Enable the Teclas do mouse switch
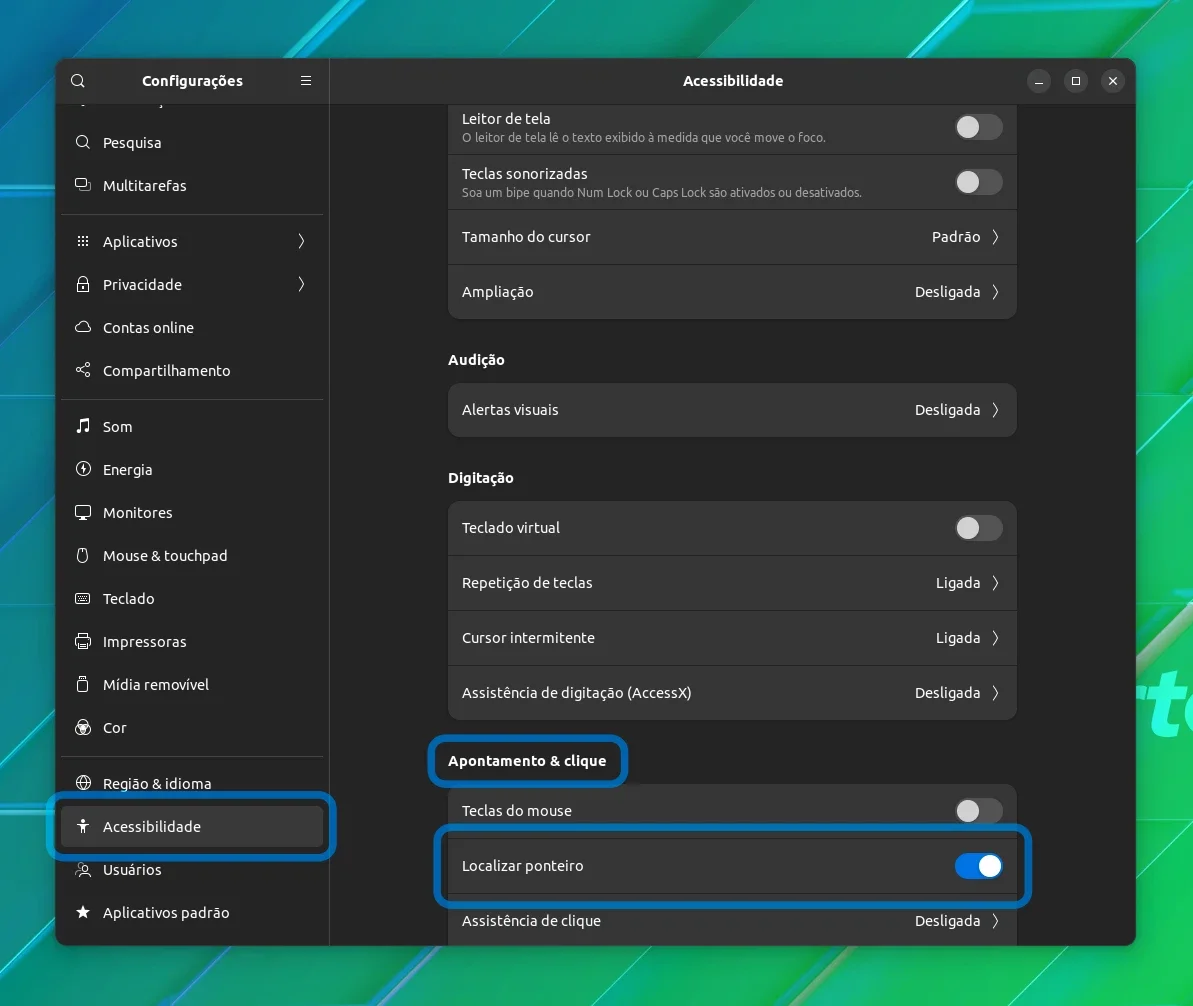This screenshot has height=1006, width=1193. point(978,811)
